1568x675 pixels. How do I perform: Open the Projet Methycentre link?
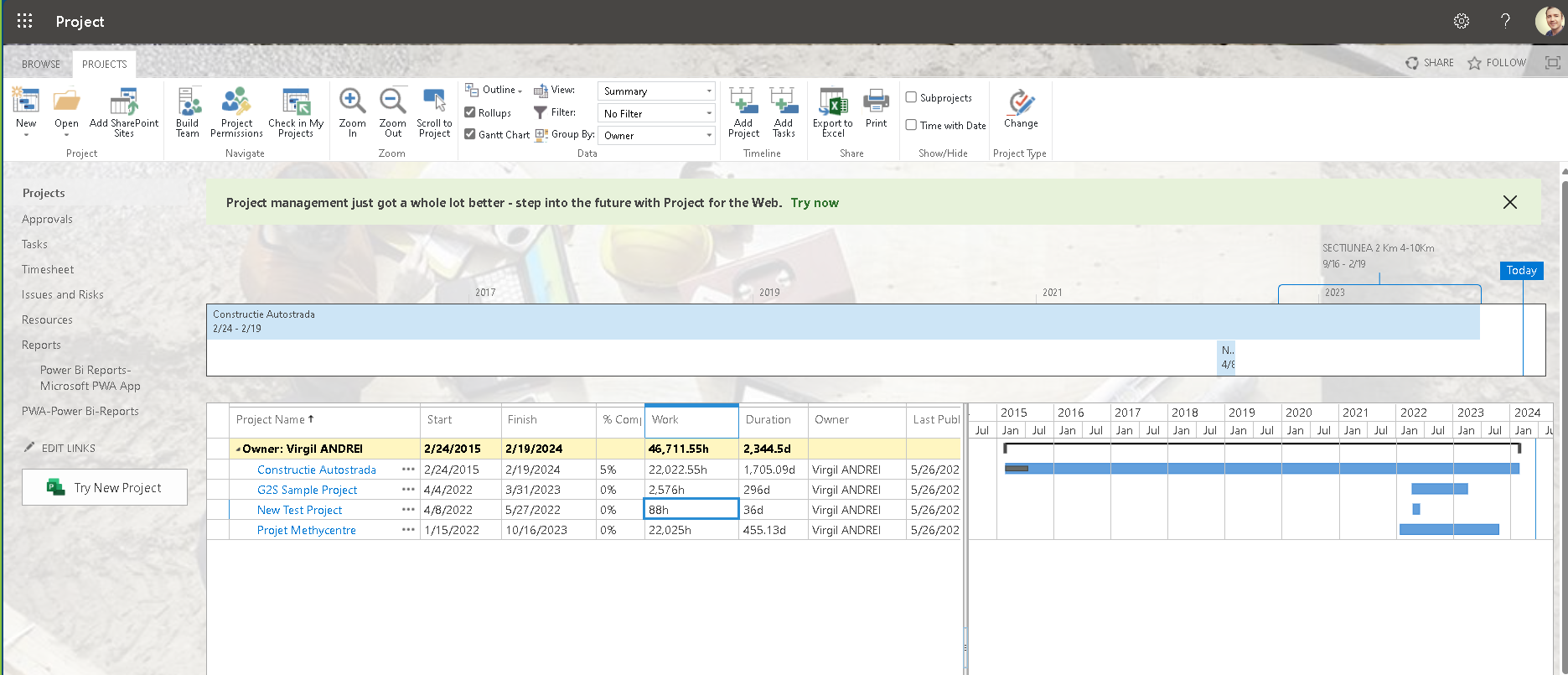pyautogui.click(x=306, y=530)
